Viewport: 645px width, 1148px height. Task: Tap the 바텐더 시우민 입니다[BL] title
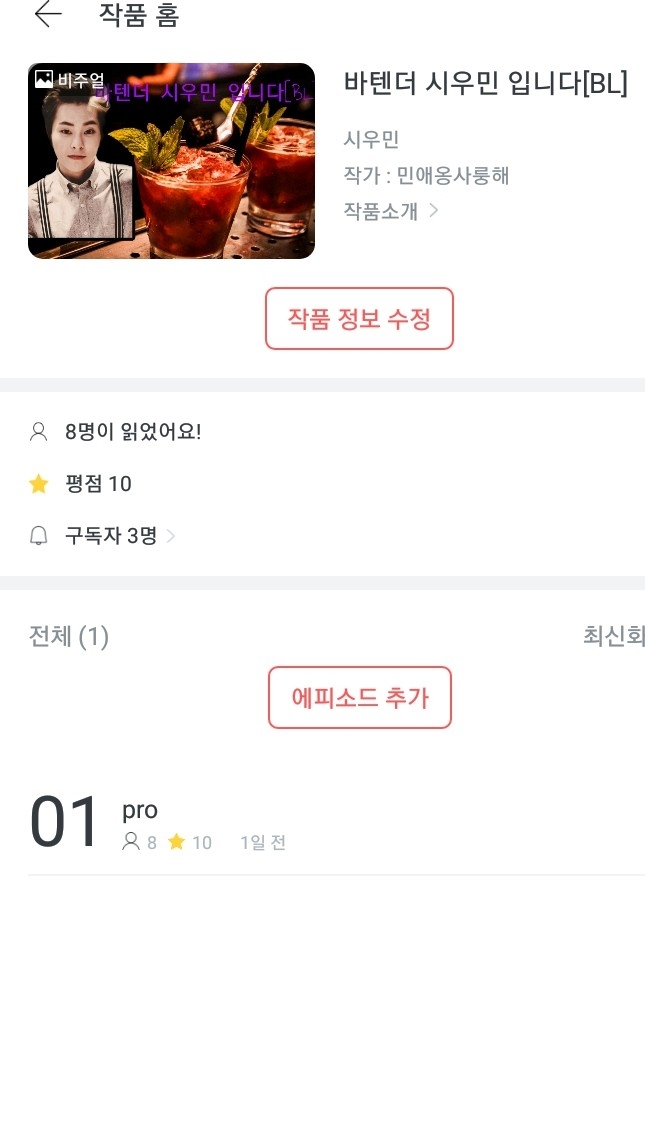[485, 84]
